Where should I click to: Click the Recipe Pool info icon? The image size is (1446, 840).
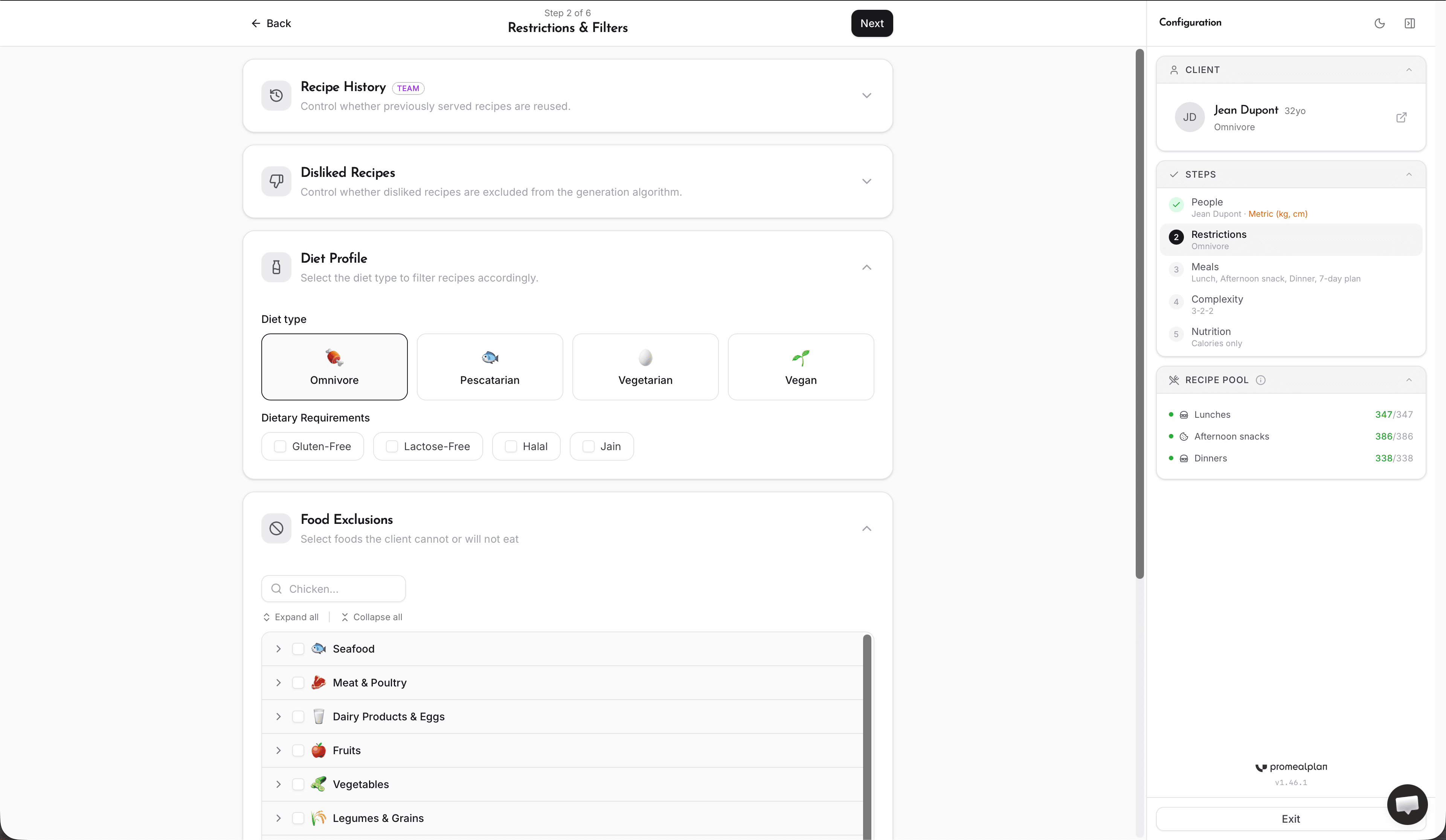1261,380
